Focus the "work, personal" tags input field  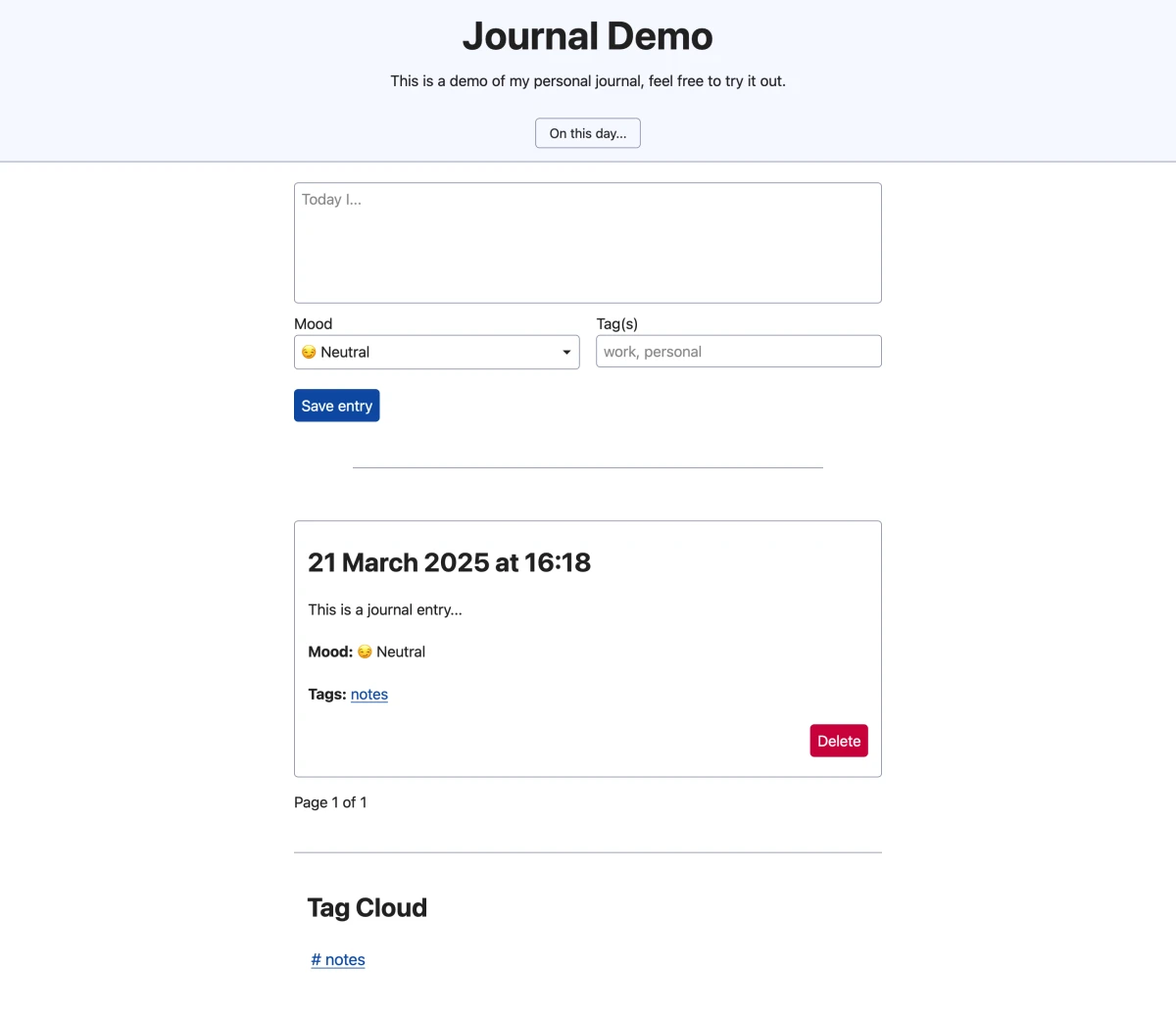pos(738,351)
